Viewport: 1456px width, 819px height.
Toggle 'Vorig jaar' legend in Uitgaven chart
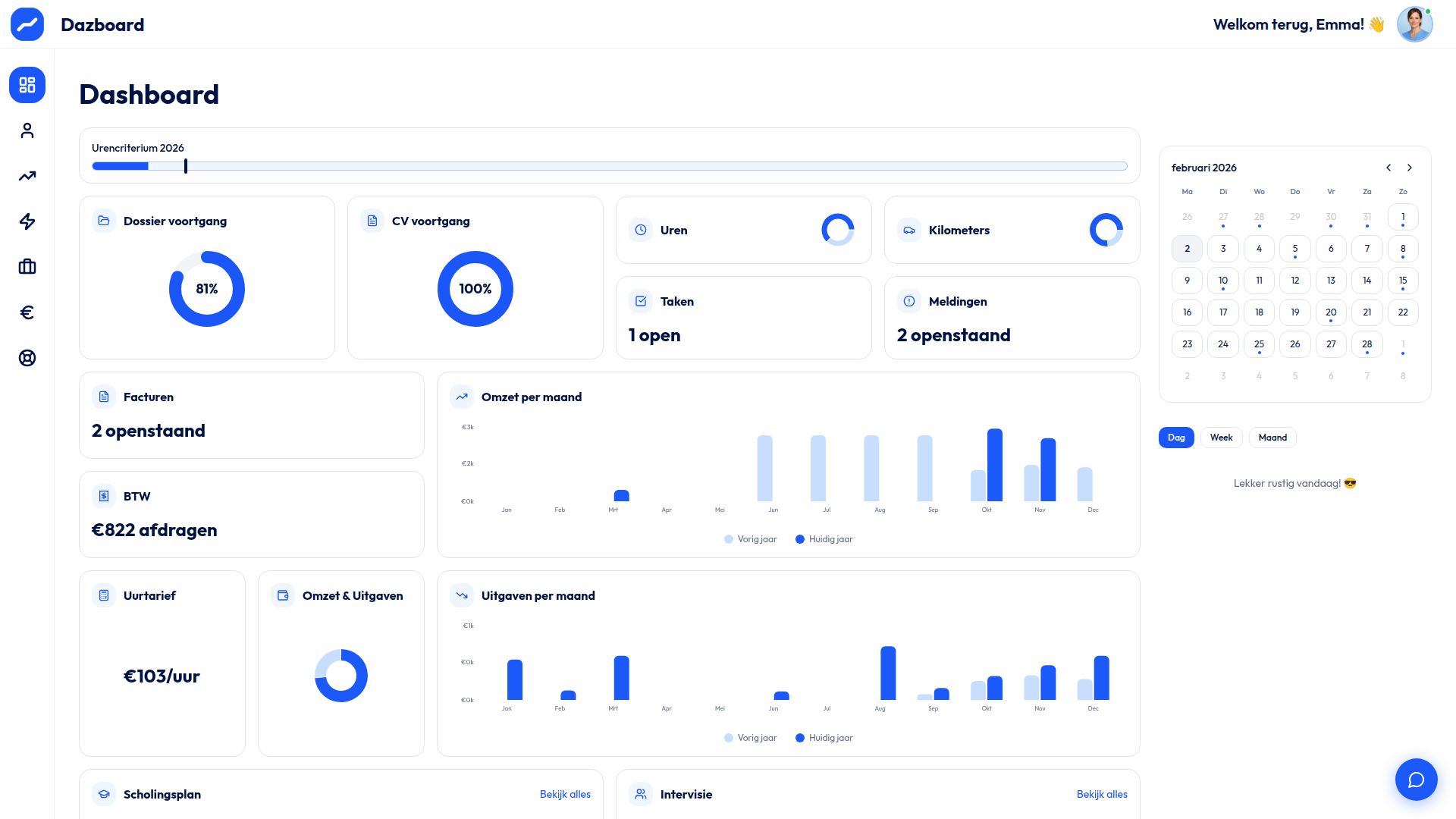click(751, 738)
